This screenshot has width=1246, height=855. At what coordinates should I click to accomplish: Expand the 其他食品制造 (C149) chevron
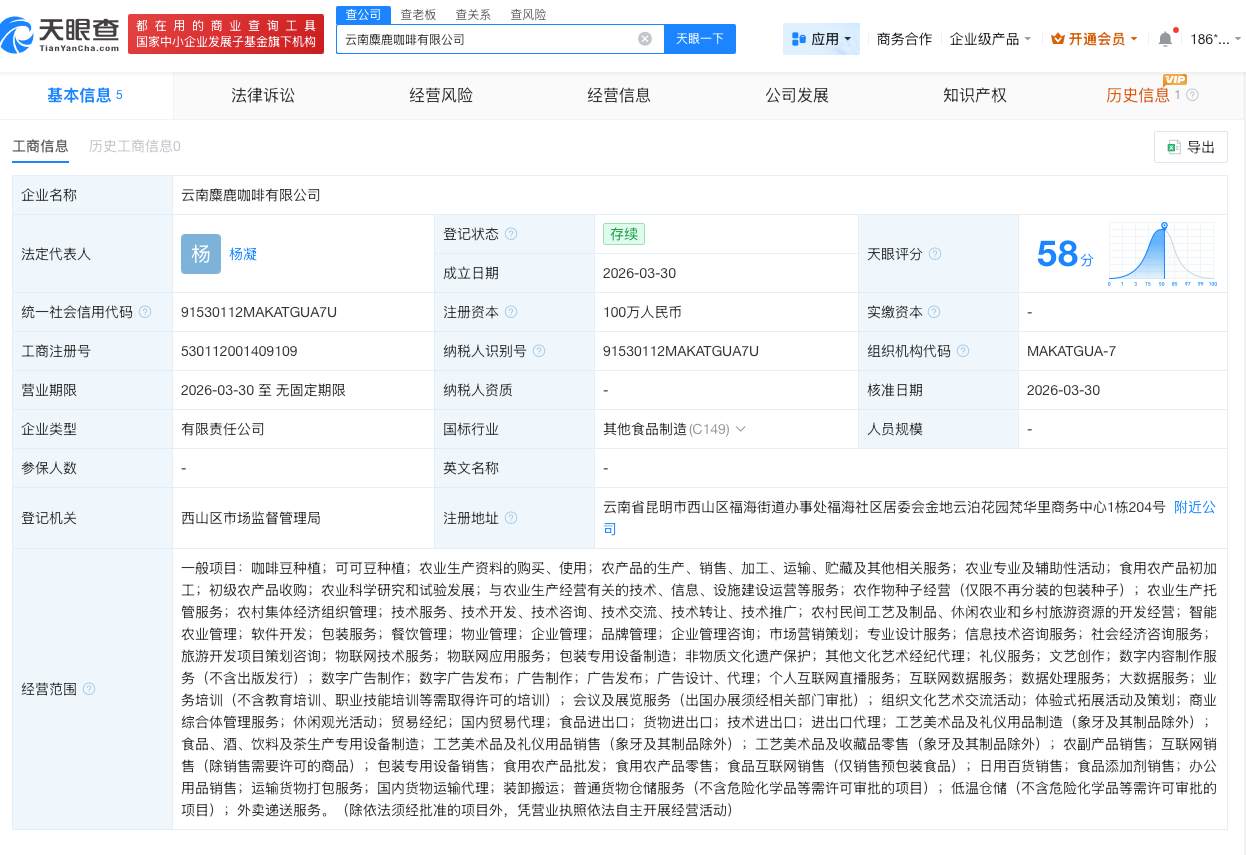740,429
